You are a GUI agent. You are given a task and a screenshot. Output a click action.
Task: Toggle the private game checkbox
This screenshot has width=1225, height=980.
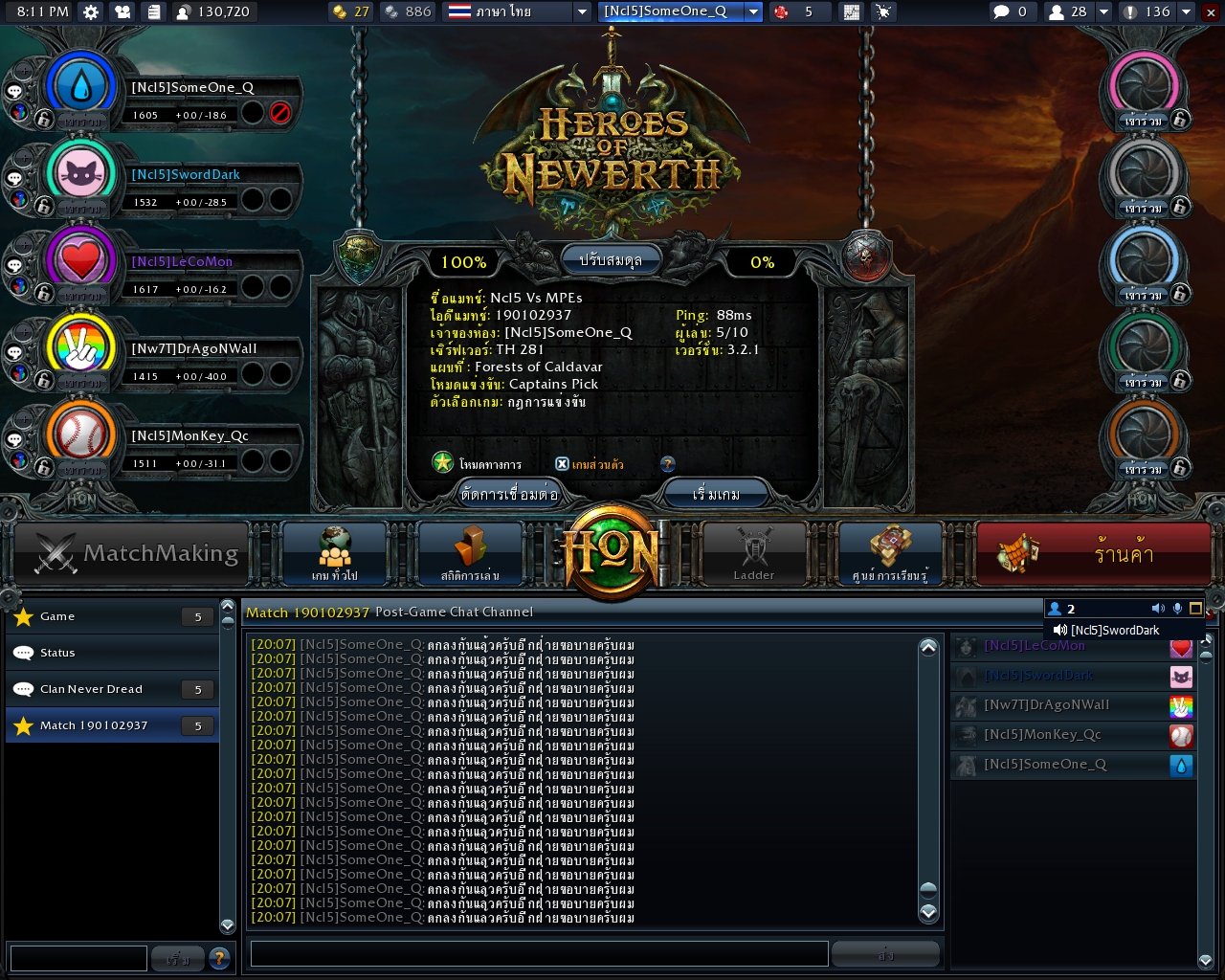562,464
